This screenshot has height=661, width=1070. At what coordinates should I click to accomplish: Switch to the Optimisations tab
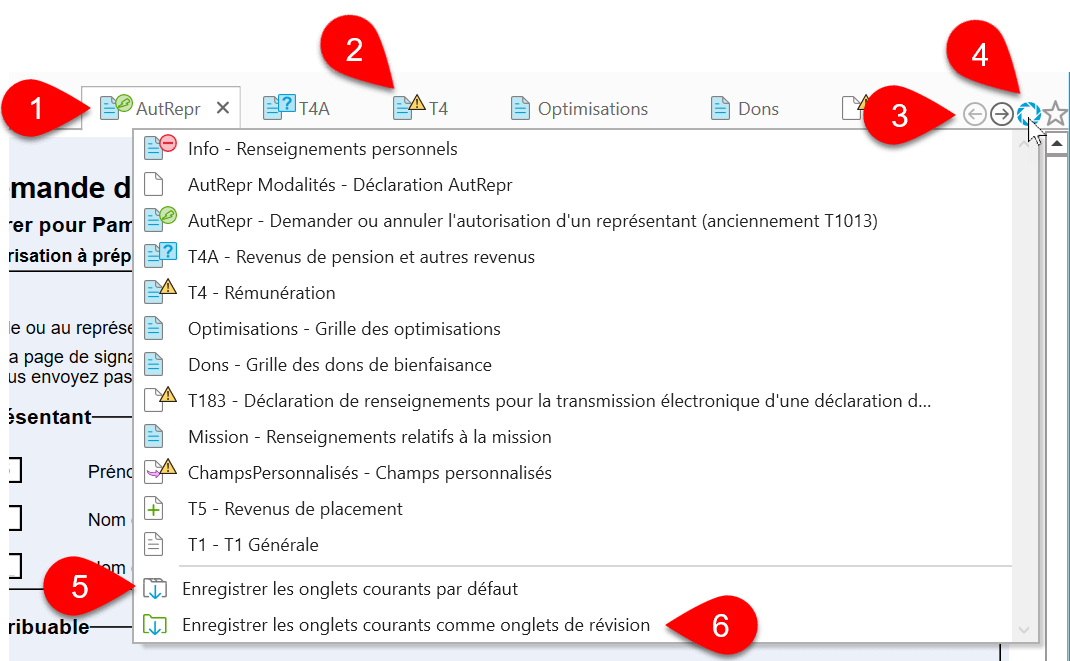tap(579, 109)
